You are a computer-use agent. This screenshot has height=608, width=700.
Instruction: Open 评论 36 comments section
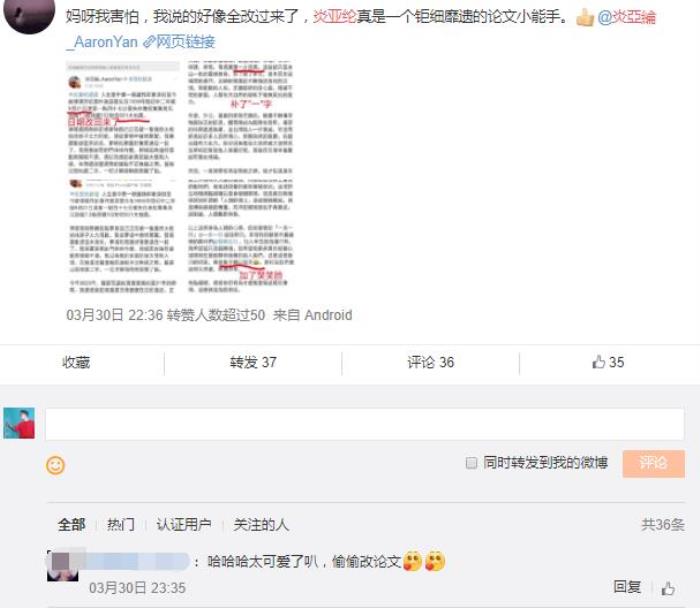pos(431,362)
